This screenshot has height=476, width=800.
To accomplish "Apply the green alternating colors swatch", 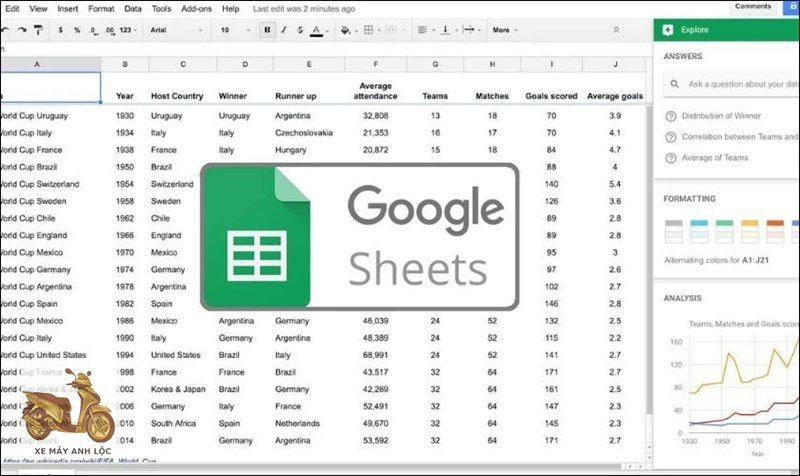I will tap(724, 231).
